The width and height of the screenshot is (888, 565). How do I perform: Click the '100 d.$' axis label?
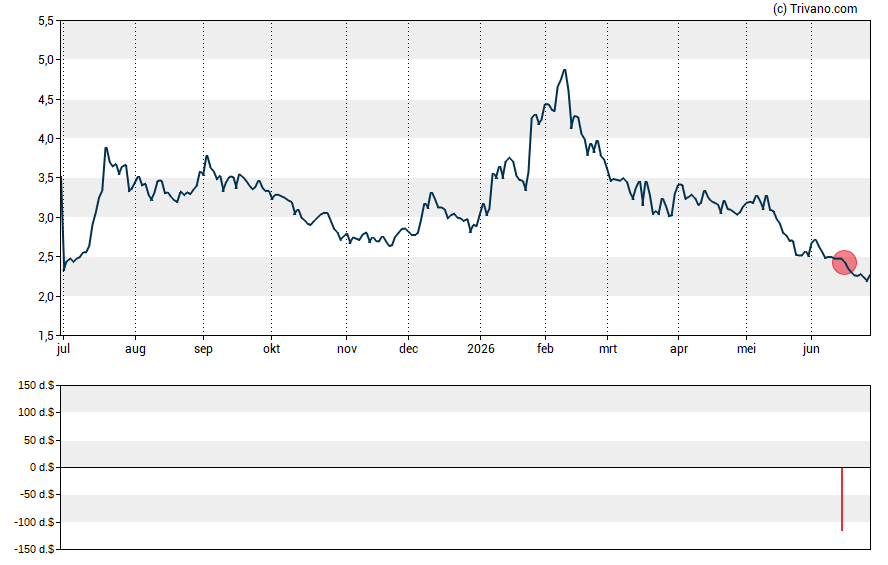(x=36, y=412)
